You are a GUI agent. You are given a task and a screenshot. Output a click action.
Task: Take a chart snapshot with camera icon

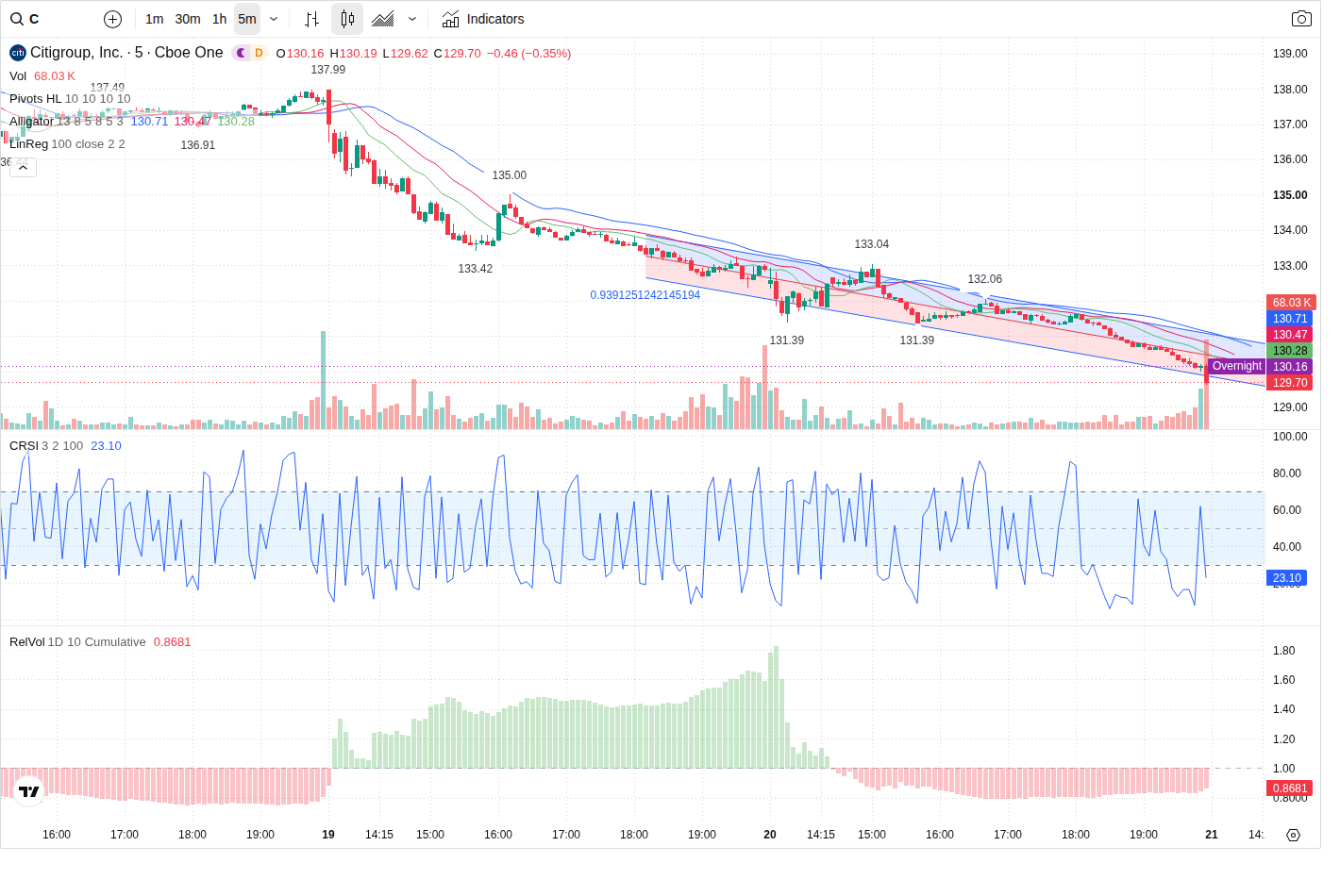coord(1301,19)
